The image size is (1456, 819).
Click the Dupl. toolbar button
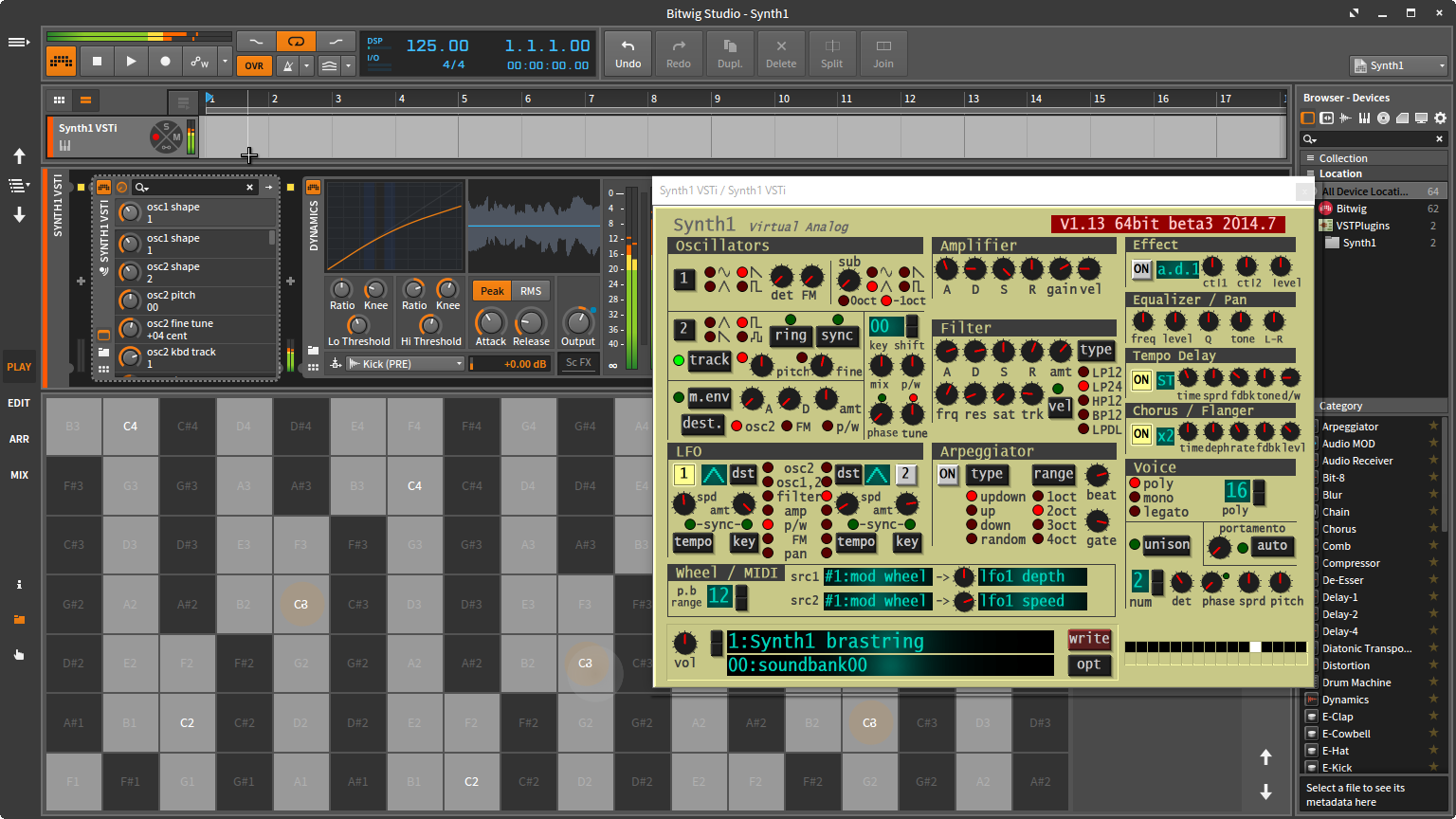point(730,53)
